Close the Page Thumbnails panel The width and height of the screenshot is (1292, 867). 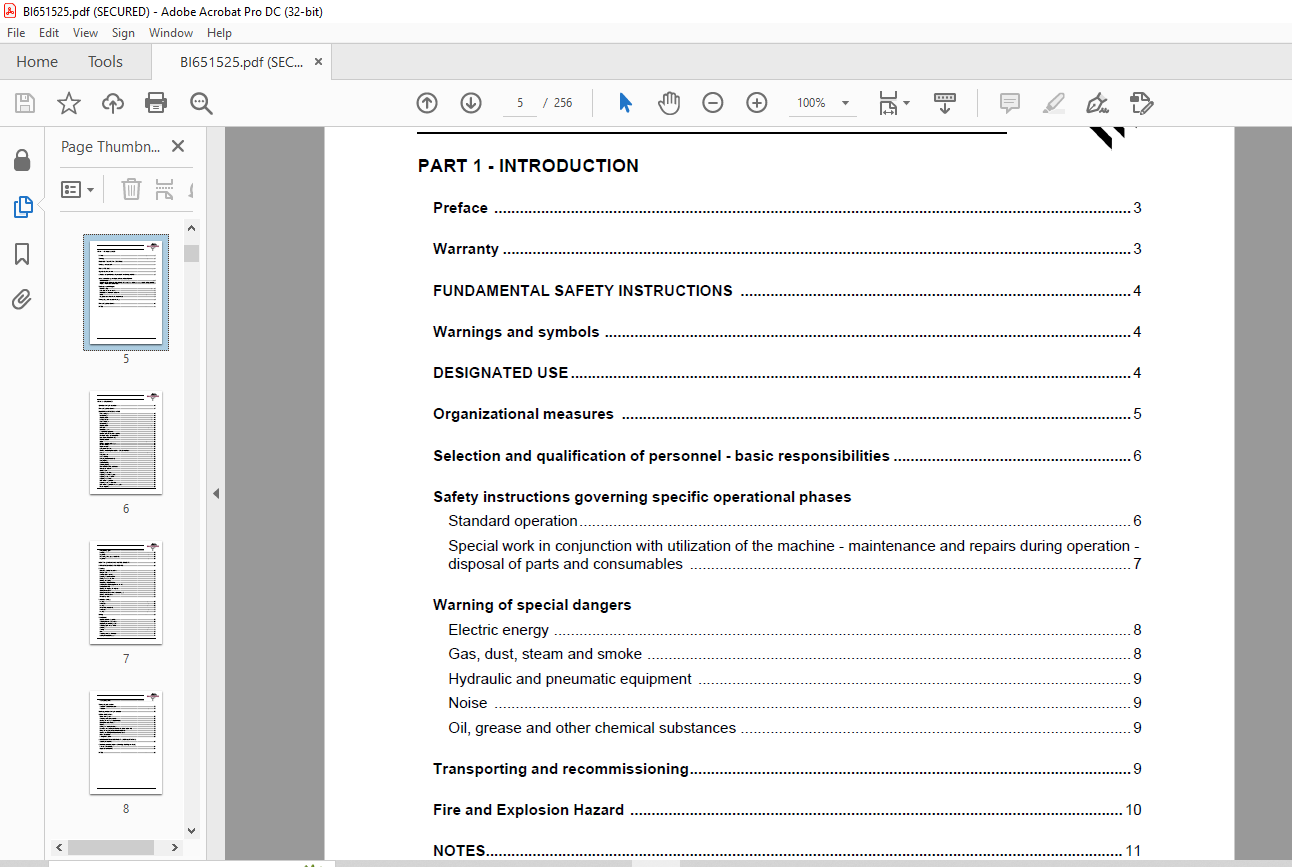pos(178,146)
